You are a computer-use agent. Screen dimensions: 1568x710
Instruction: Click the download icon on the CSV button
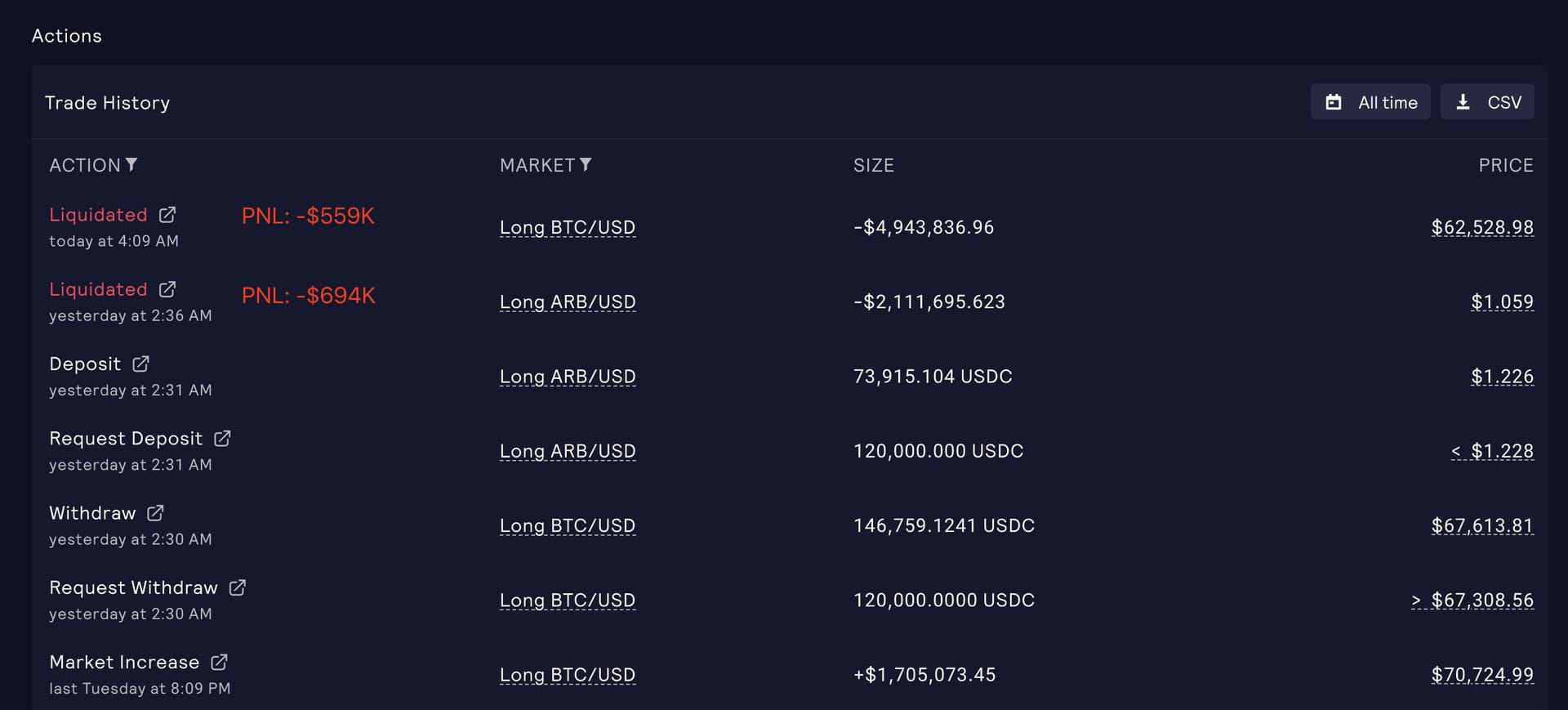pyautogui.click(x=1462, y=101)
